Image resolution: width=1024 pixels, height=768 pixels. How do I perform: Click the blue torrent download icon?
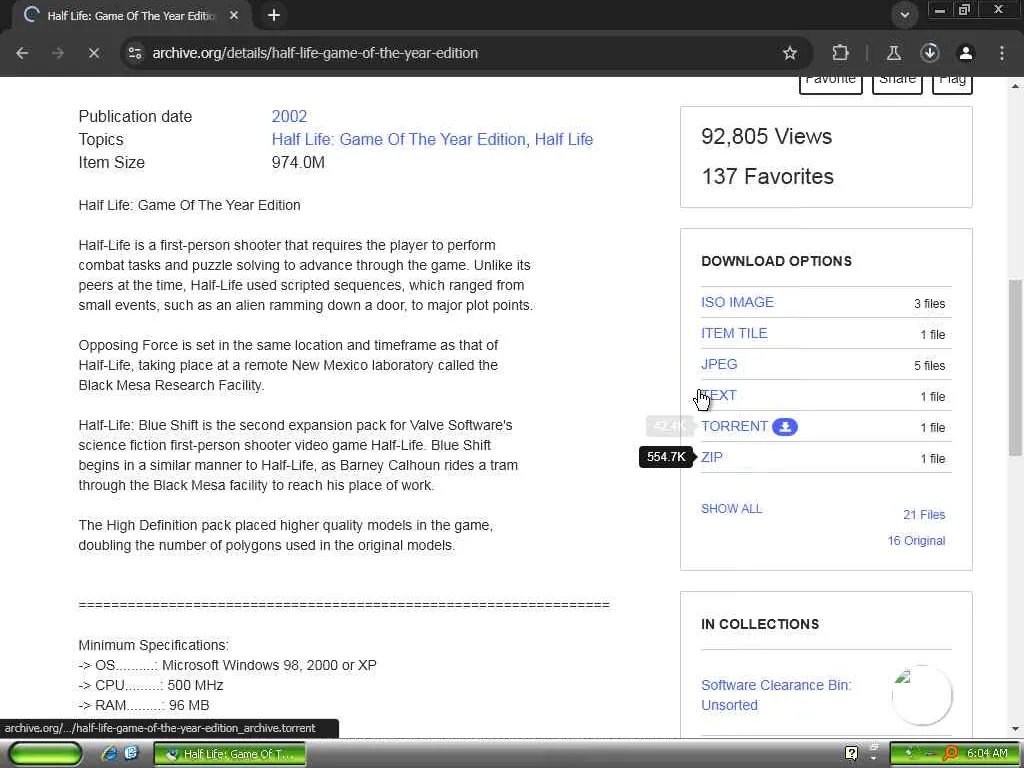pos(785,426)
